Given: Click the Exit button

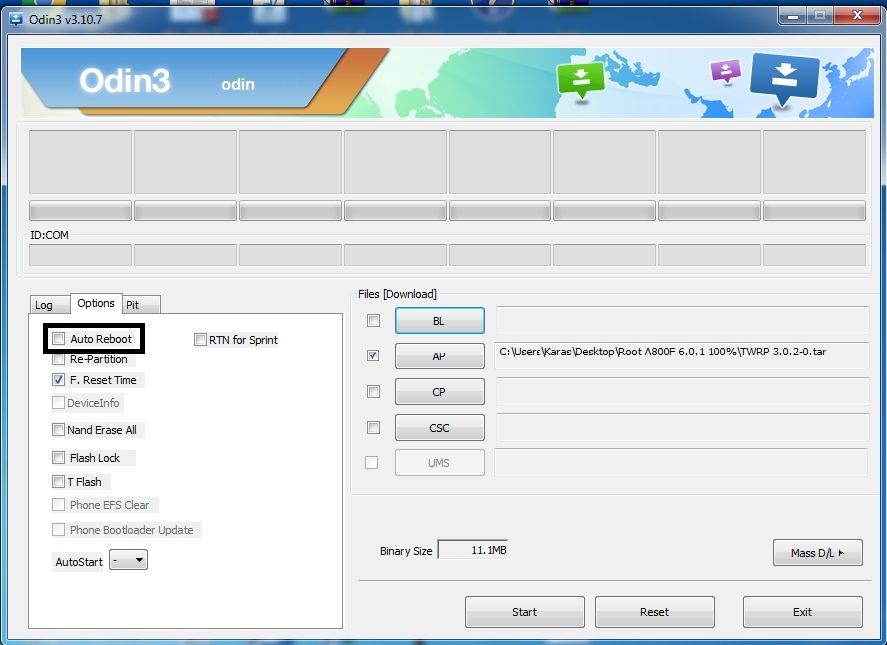Looking at the screenshot, I should (802, 612).
